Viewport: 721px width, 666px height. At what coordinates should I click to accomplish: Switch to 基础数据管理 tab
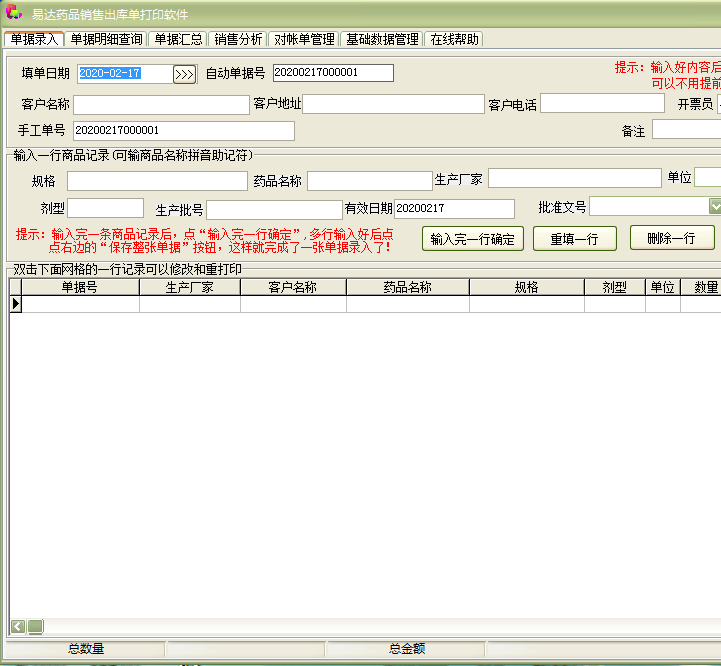(x=382, y=39)
